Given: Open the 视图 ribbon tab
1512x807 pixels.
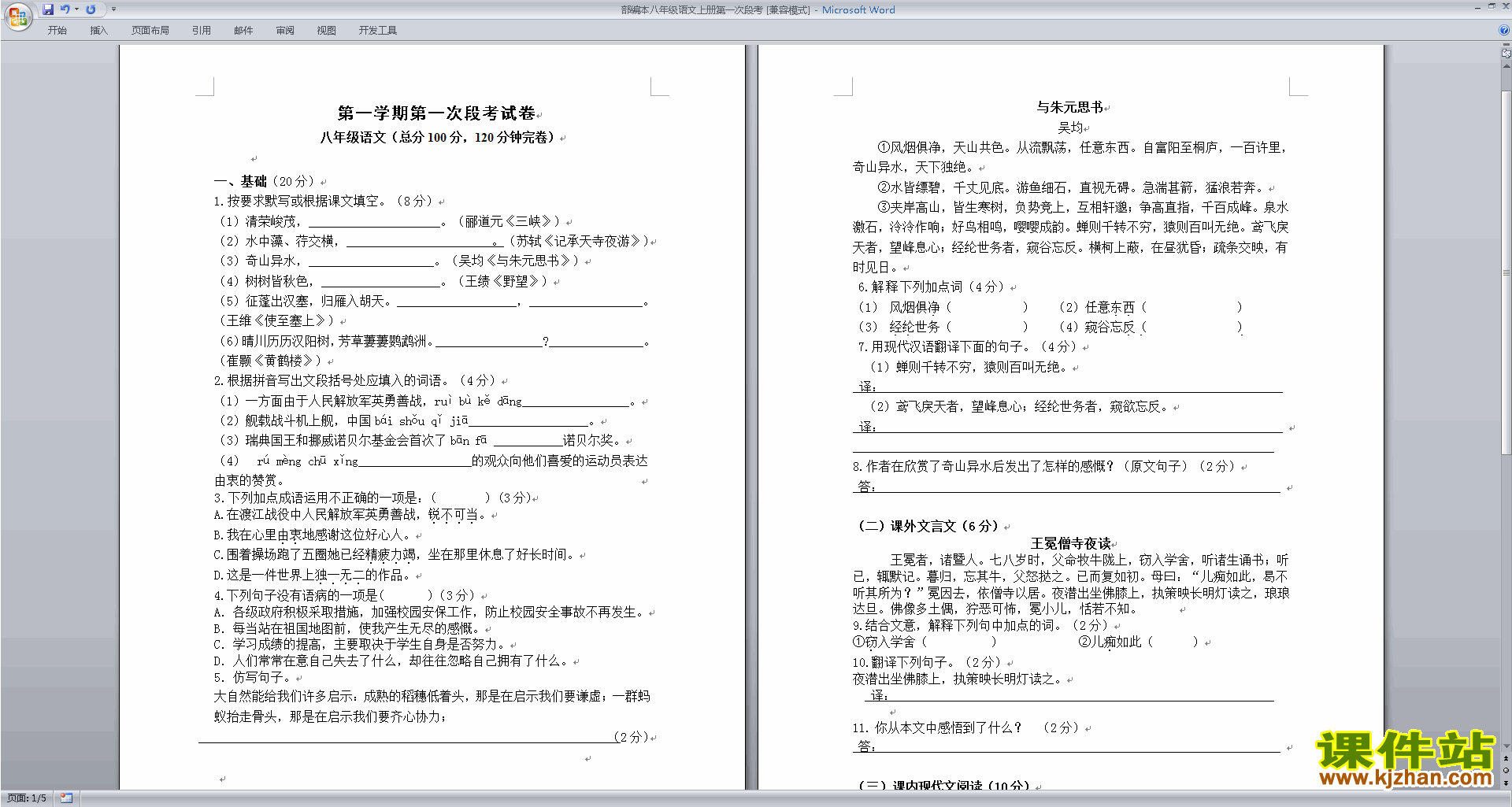Looking at the screenshot, I should (x=327, y=30).
